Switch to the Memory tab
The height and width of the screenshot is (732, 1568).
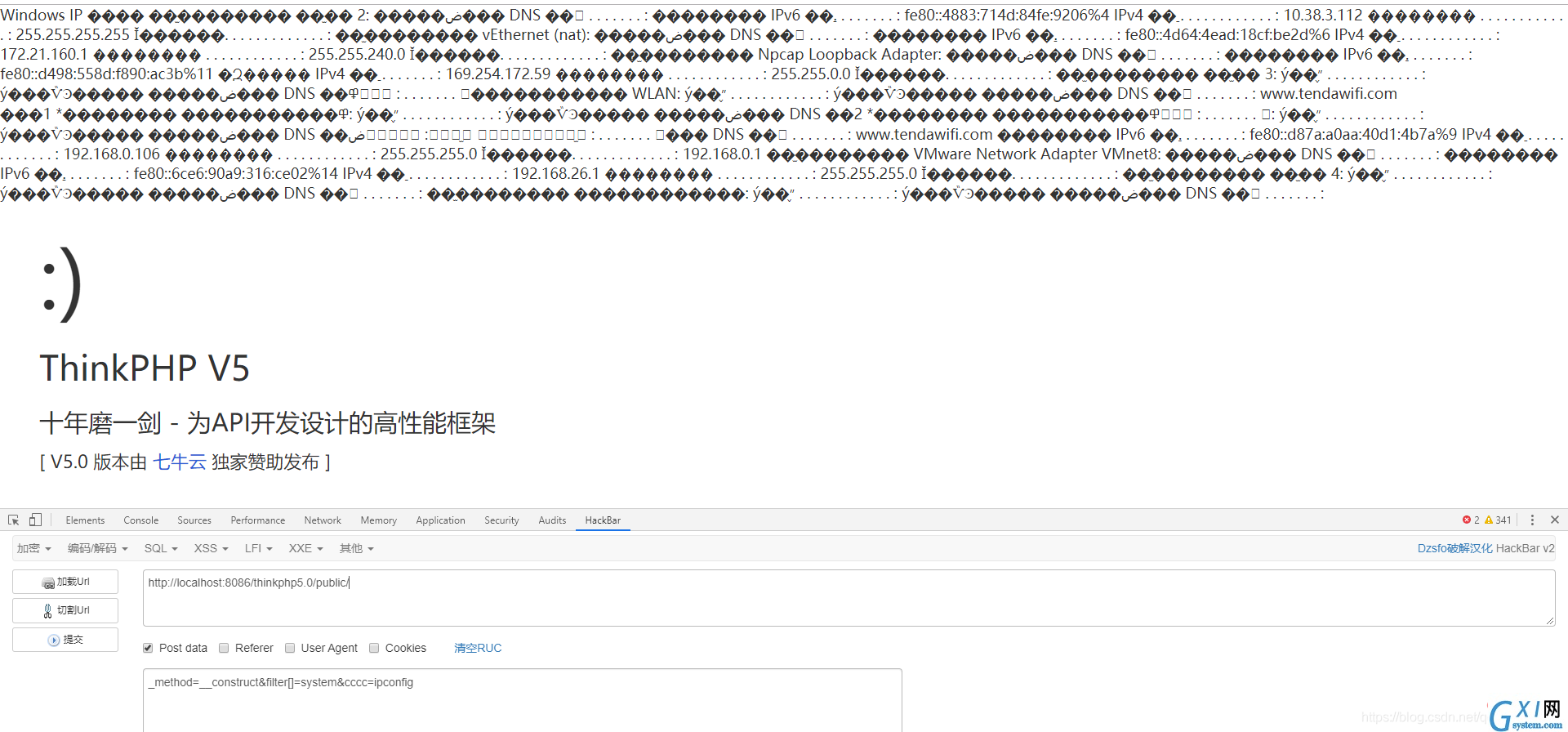coord(379,520)
